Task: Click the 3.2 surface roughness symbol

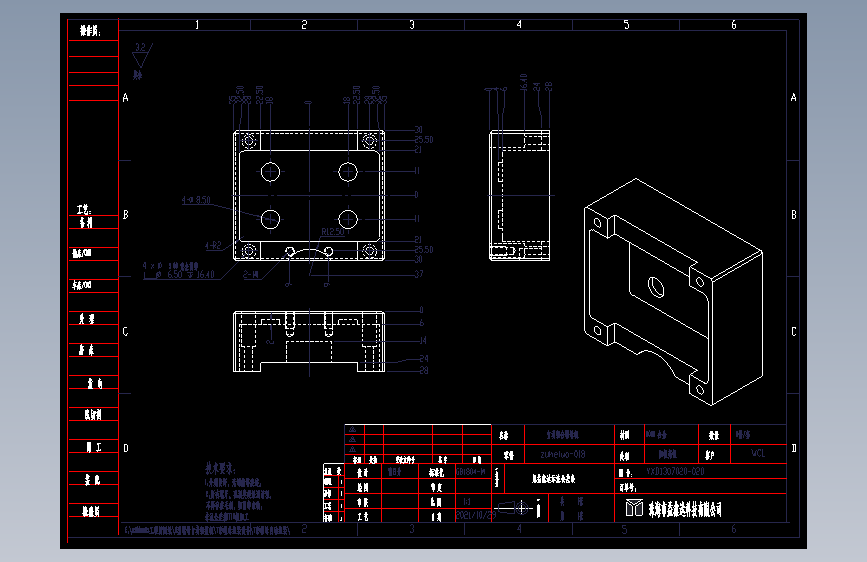Action: pyautogui.click(x=142, y=54)
